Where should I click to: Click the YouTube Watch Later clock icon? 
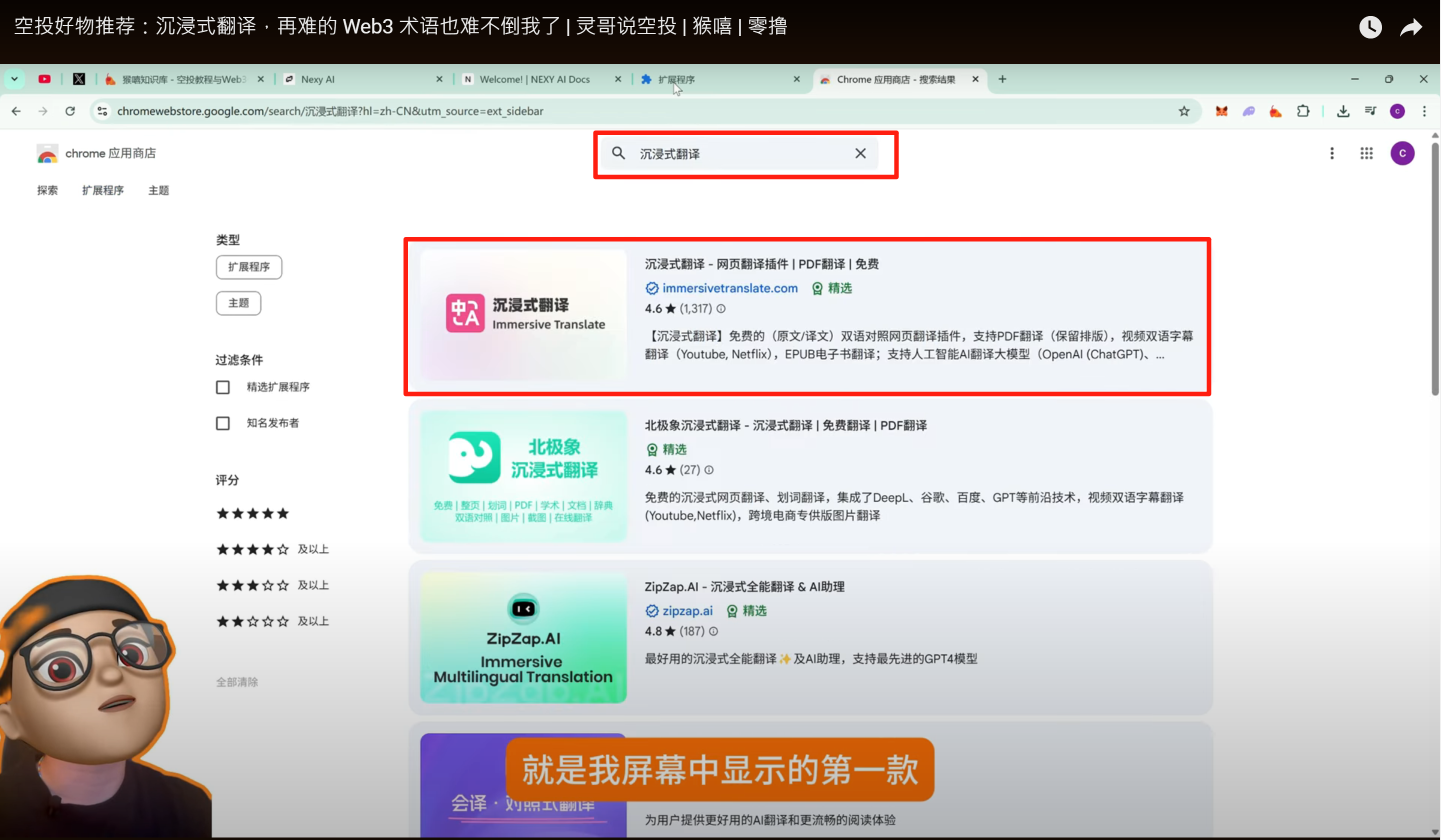tap(1370, 27)
